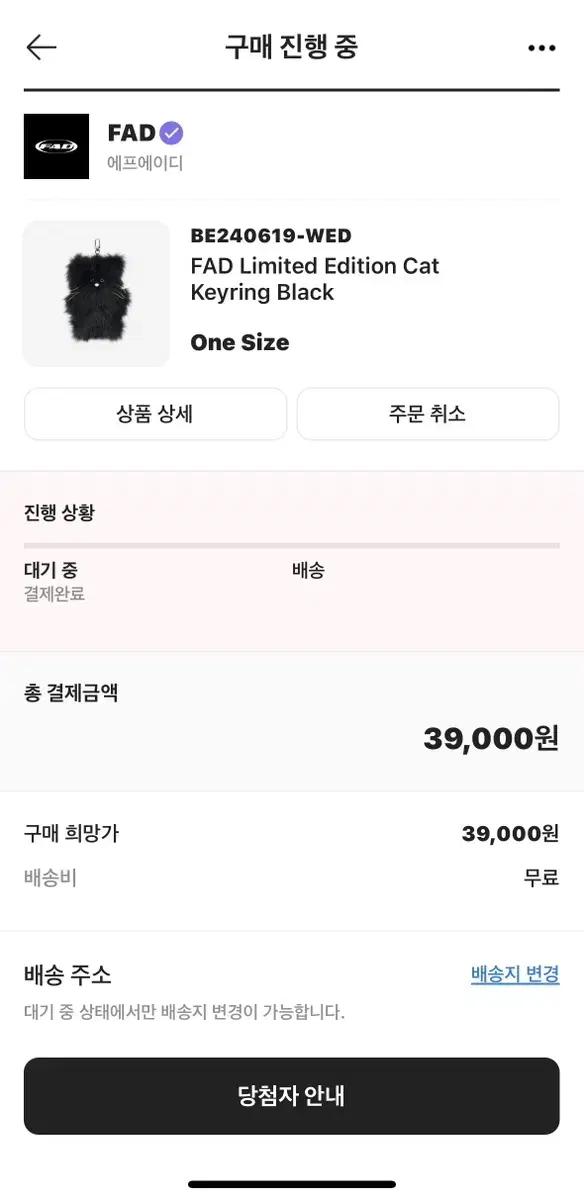Click the FAD brand logo
Image resolution: width=584 pixels, height=1200 pixels.
click(x=56, y=146)
